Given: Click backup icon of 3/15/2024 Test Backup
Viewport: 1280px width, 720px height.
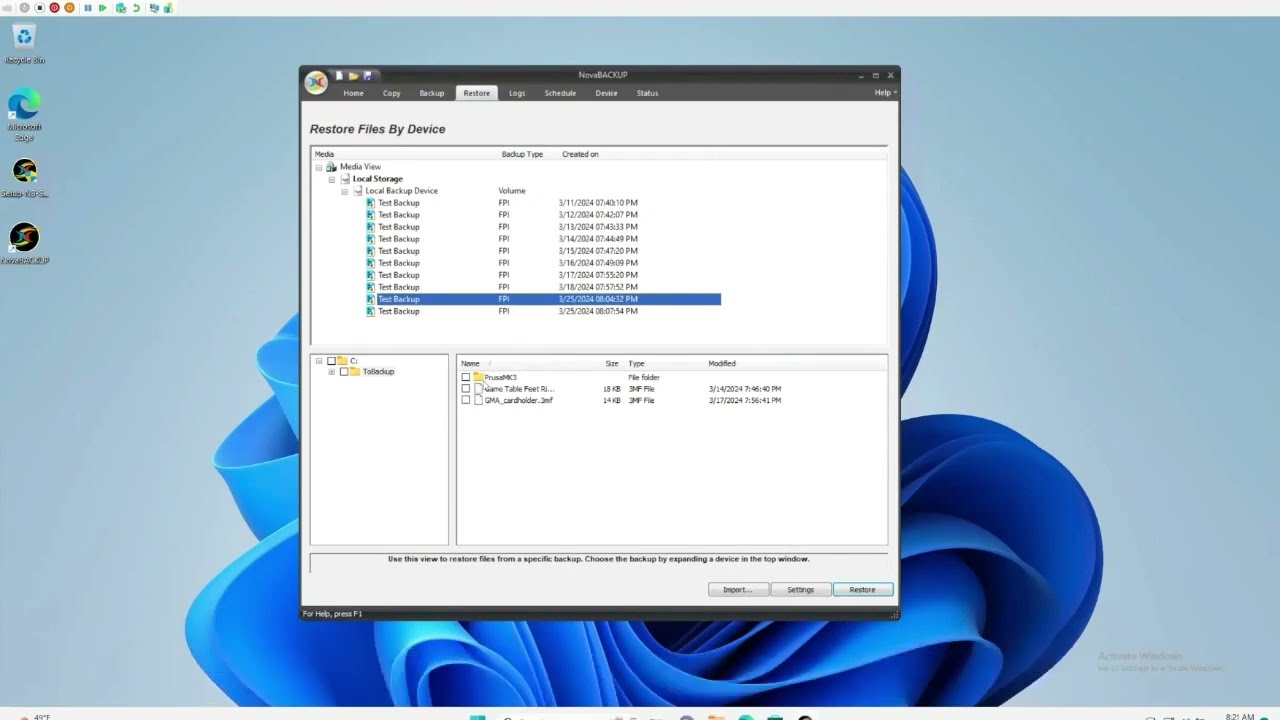Looking at the screenshot, I should pyautogui.click(x=370, y=251).
